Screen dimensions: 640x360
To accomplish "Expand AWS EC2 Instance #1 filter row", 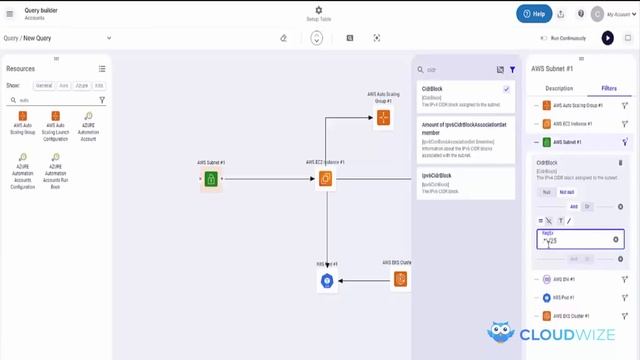I will [536, 124].
